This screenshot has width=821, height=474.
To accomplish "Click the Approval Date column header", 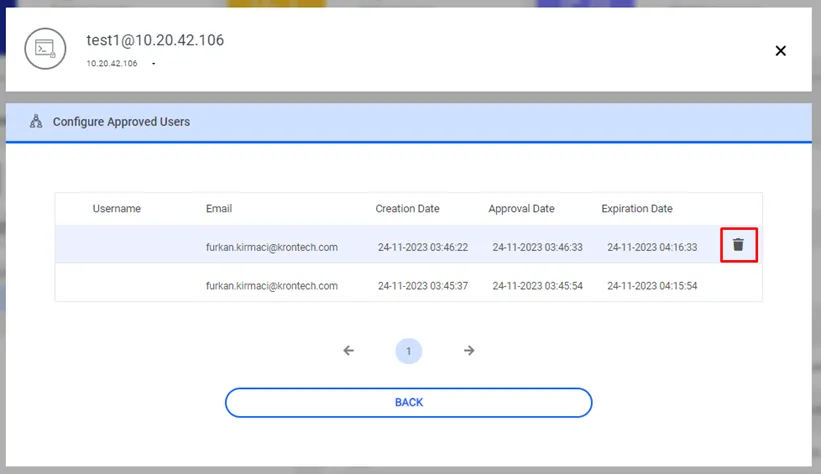I will pyautogui.click(x=522, y=208).
